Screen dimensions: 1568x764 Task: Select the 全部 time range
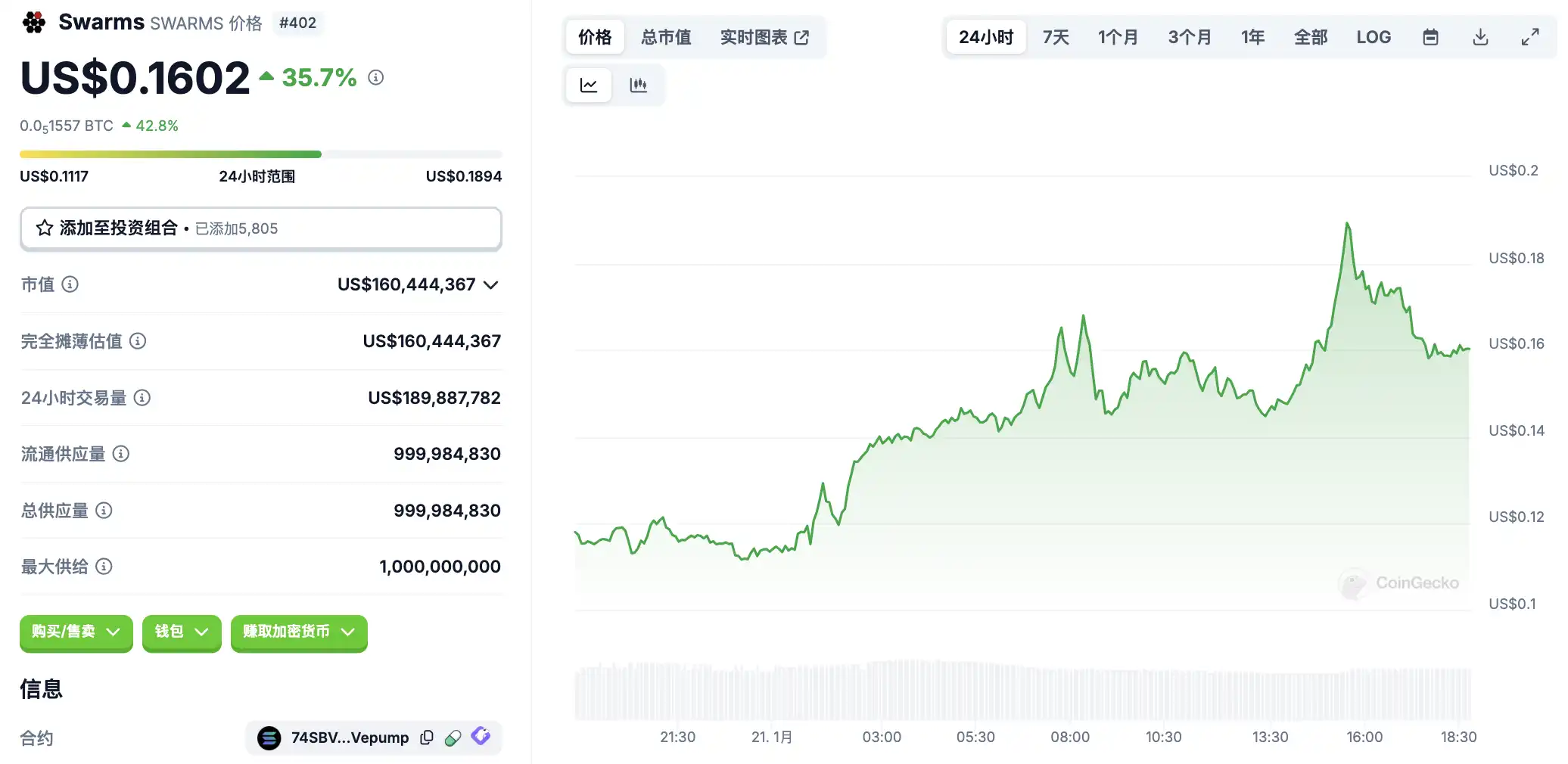pyautogui.click(x=1311, y=37)
